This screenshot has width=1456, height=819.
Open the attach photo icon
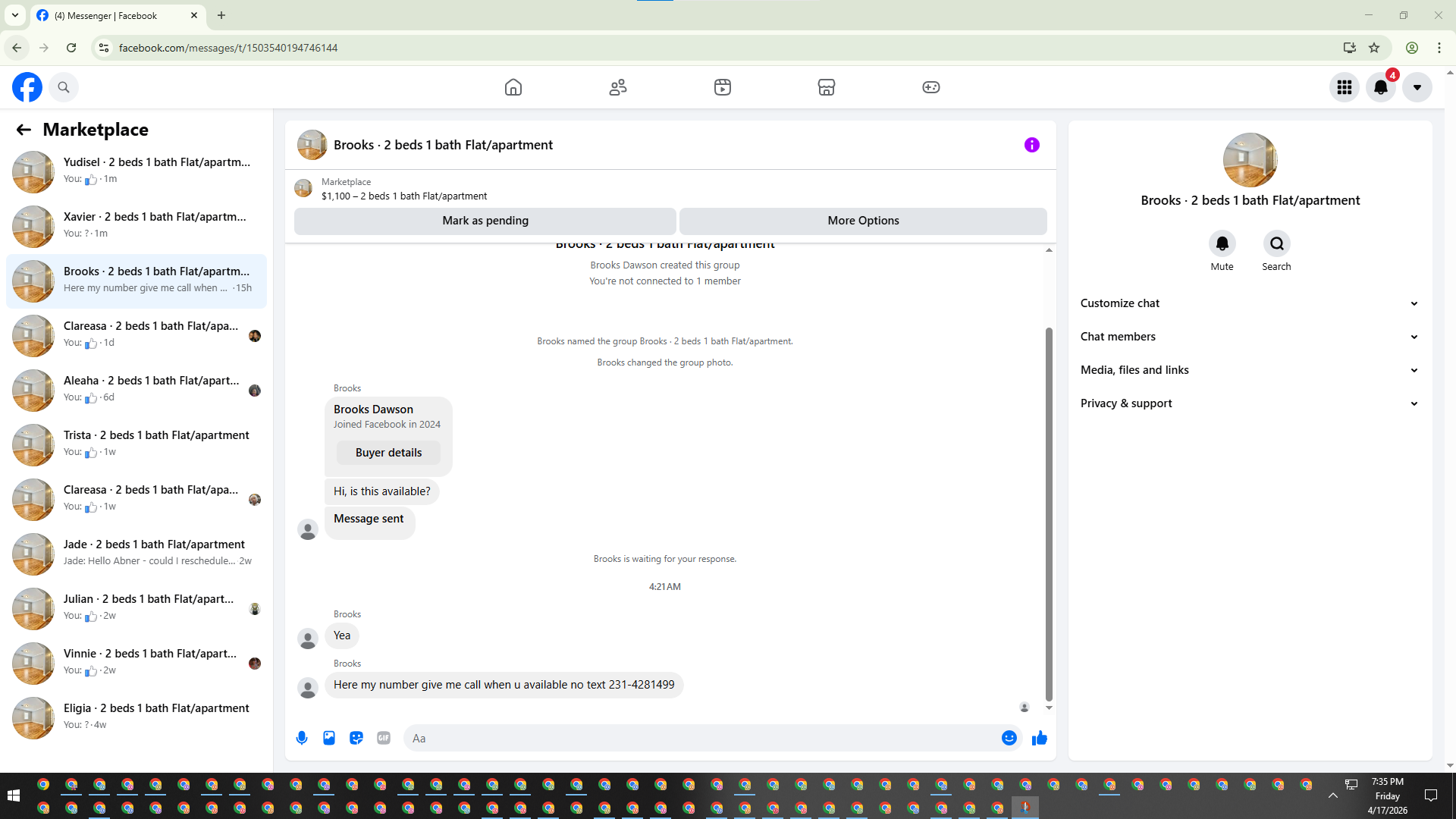tap(329, 738)
